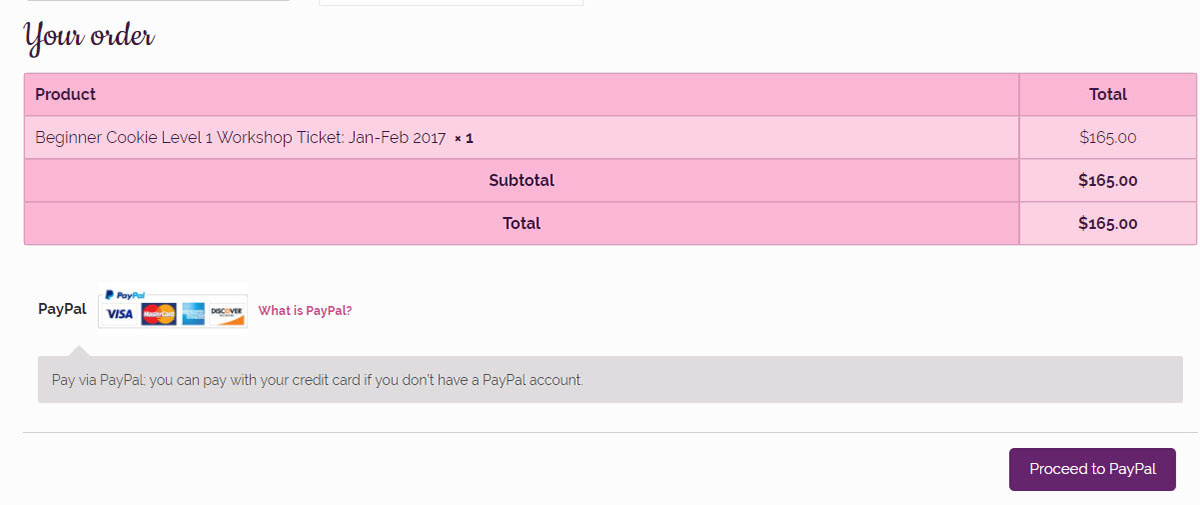Click the Product column header

click(x=65, y=94)
